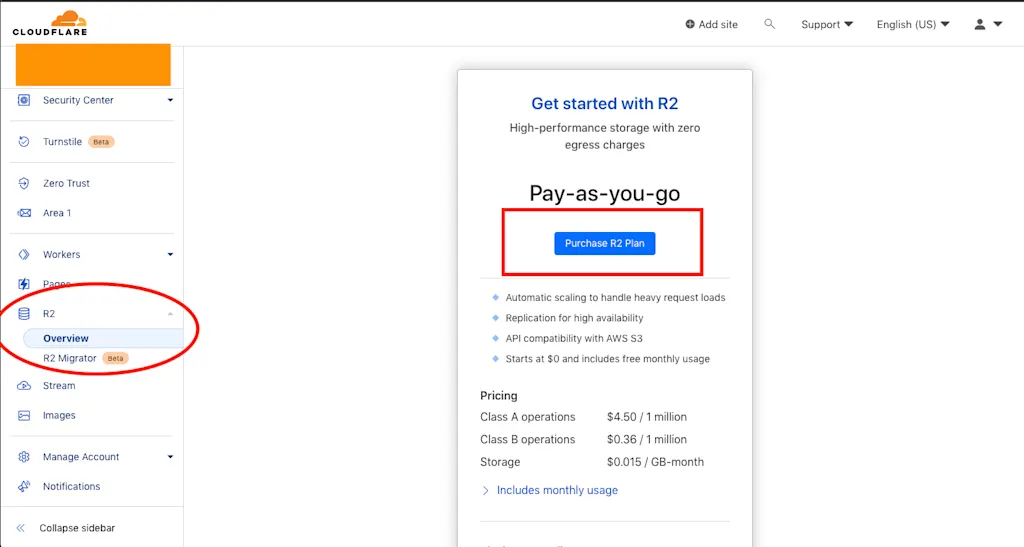Click the Purchase R2 Plan button
1024x547 pixels.
[605, 243]
